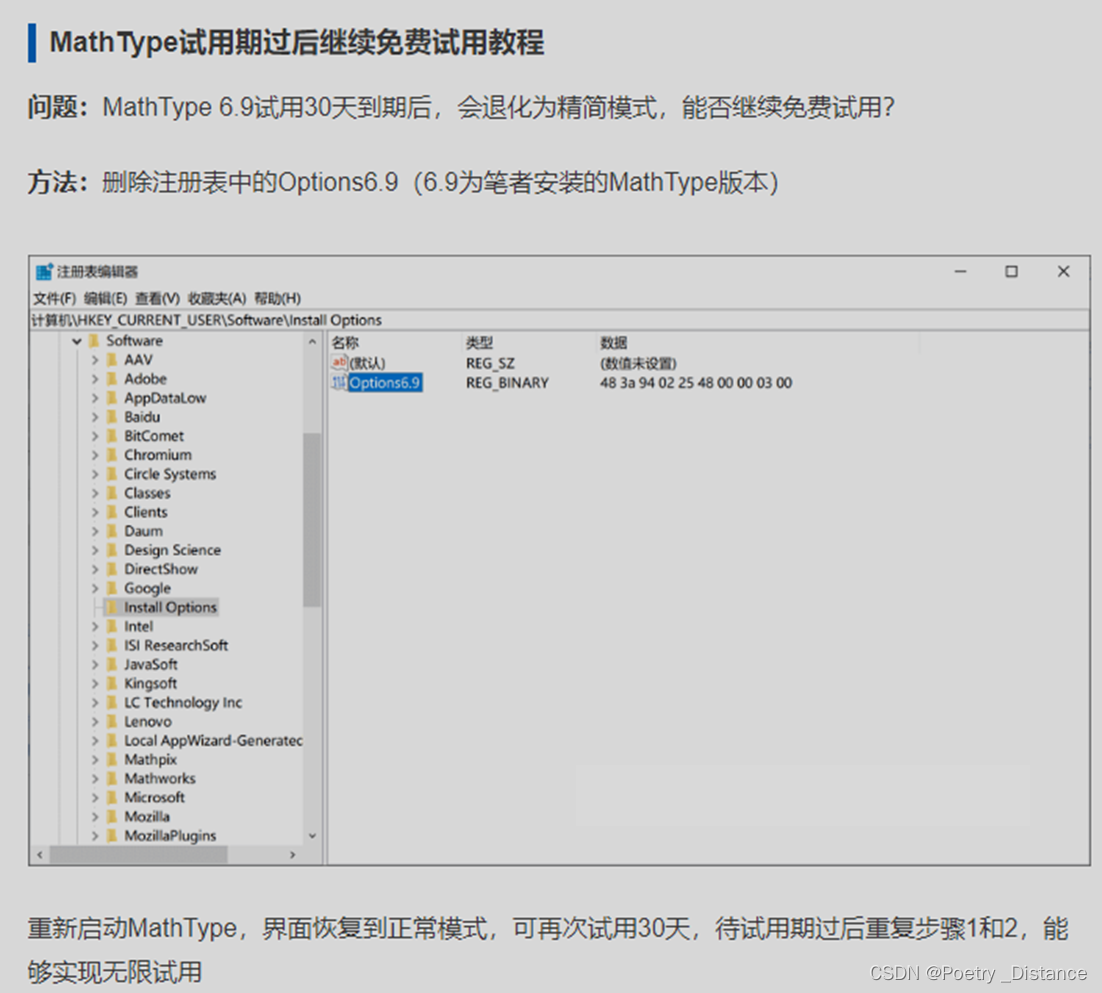Select the Microsoft folder icon in the tree
Screen dimensions: 1102x993
[112, 797]
